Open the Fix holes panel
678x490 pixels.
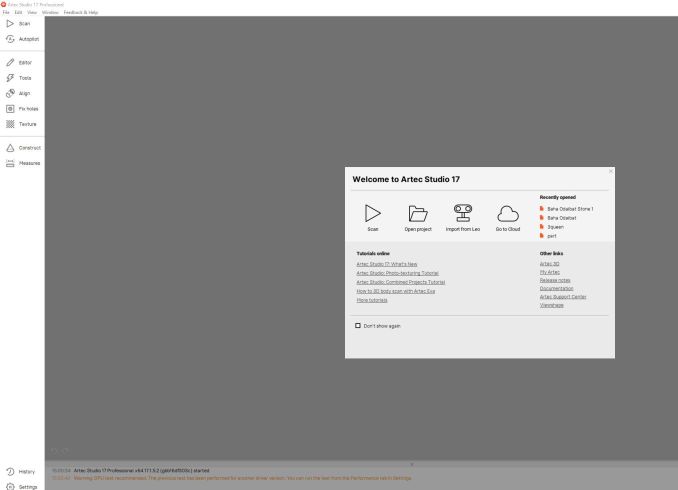22,109
